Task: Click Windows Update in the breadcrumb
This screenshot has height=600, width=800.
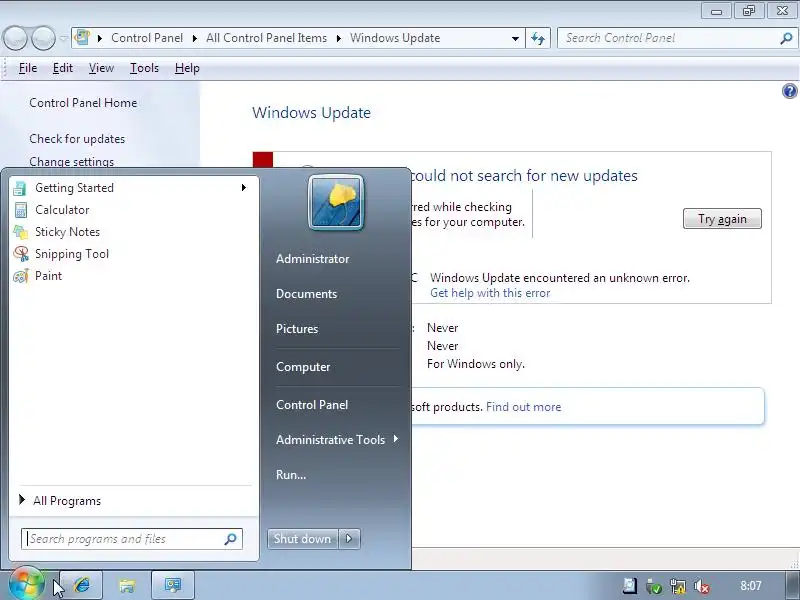Action: [x=395, y=38]
